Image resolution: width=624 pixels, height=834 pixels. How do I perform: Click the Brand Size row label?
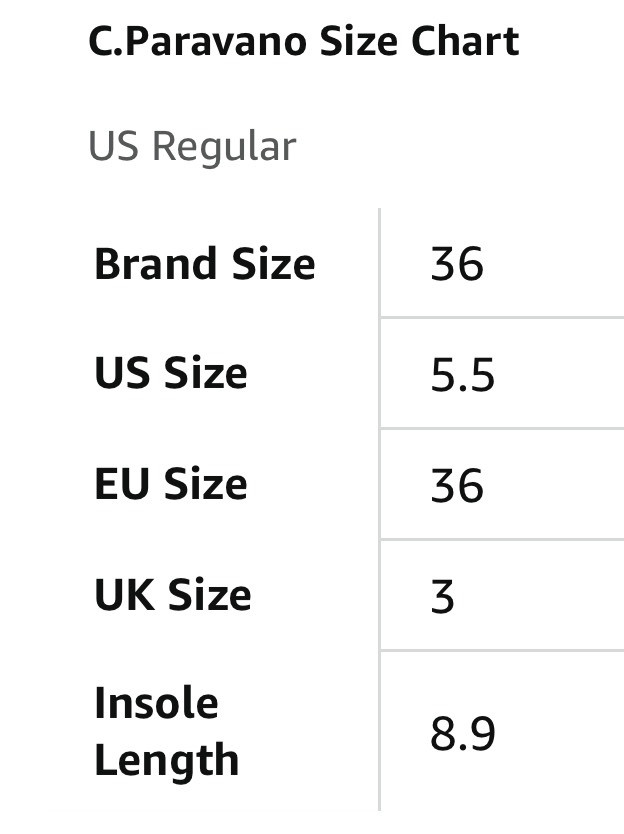[x=204, y=264]
